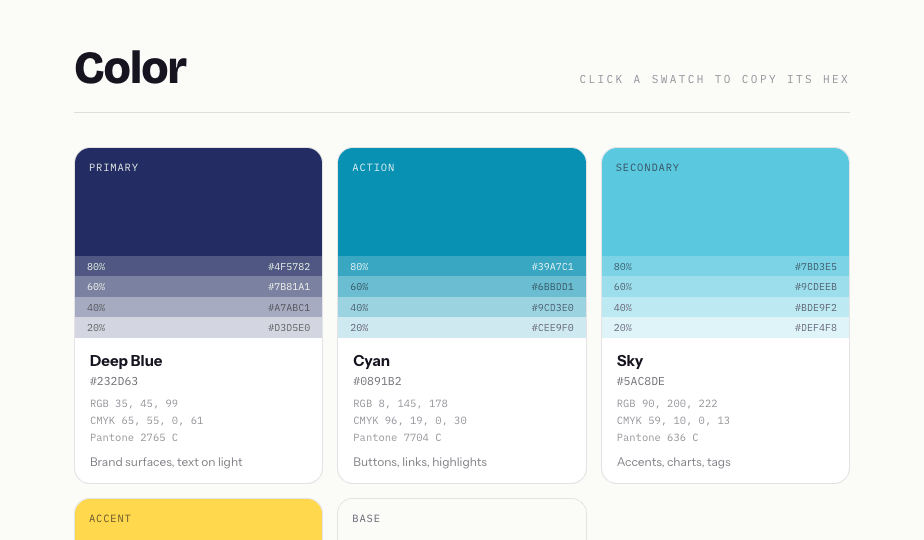Click the PRIMARY label on Deep Blue
This screenshot has width=924, height=540.
[x=114, y=167]
